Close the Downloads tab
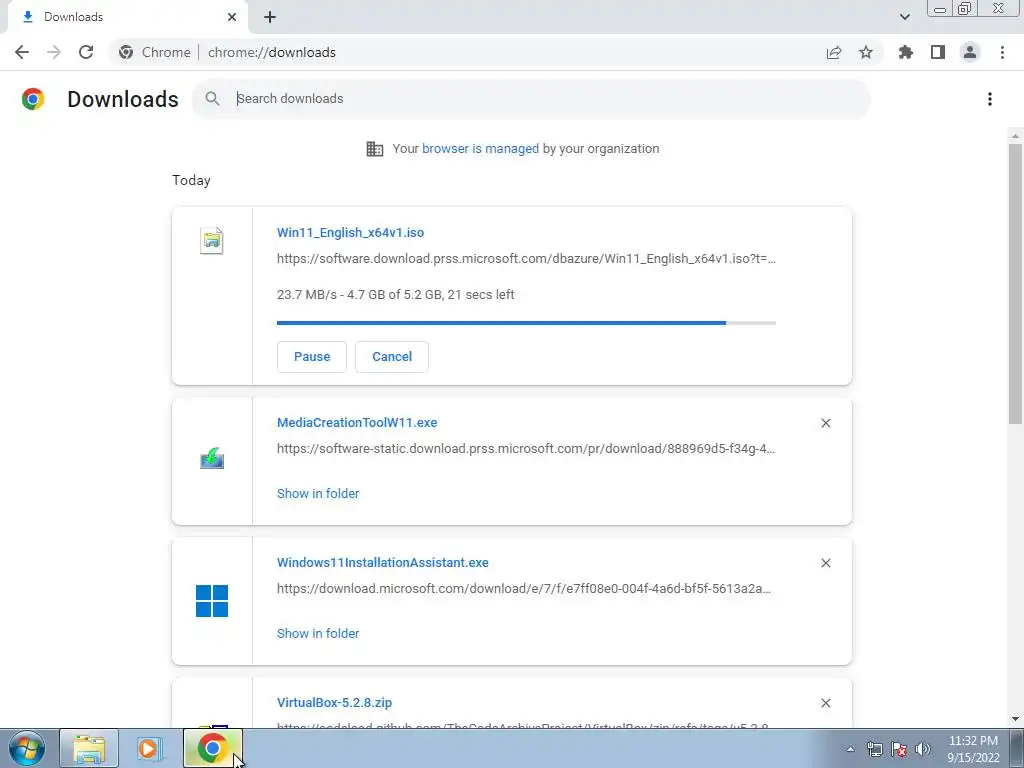The image size is (1024, 768). coord(232,17)
